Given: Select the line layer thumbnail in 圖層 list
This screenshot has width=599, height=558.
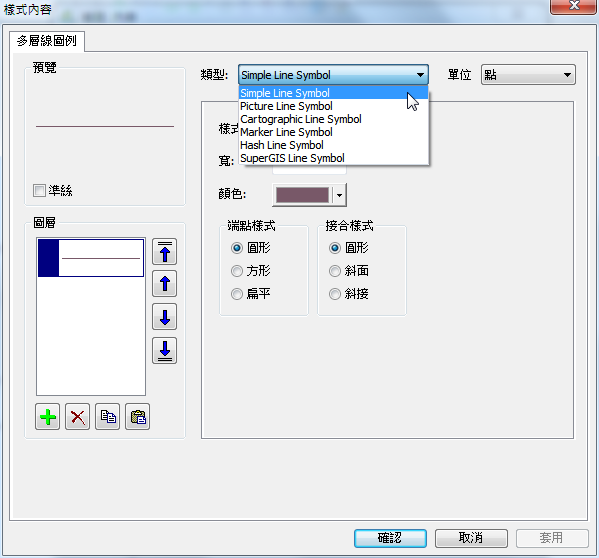Looking at the screenshot, I should pos(91,258).
